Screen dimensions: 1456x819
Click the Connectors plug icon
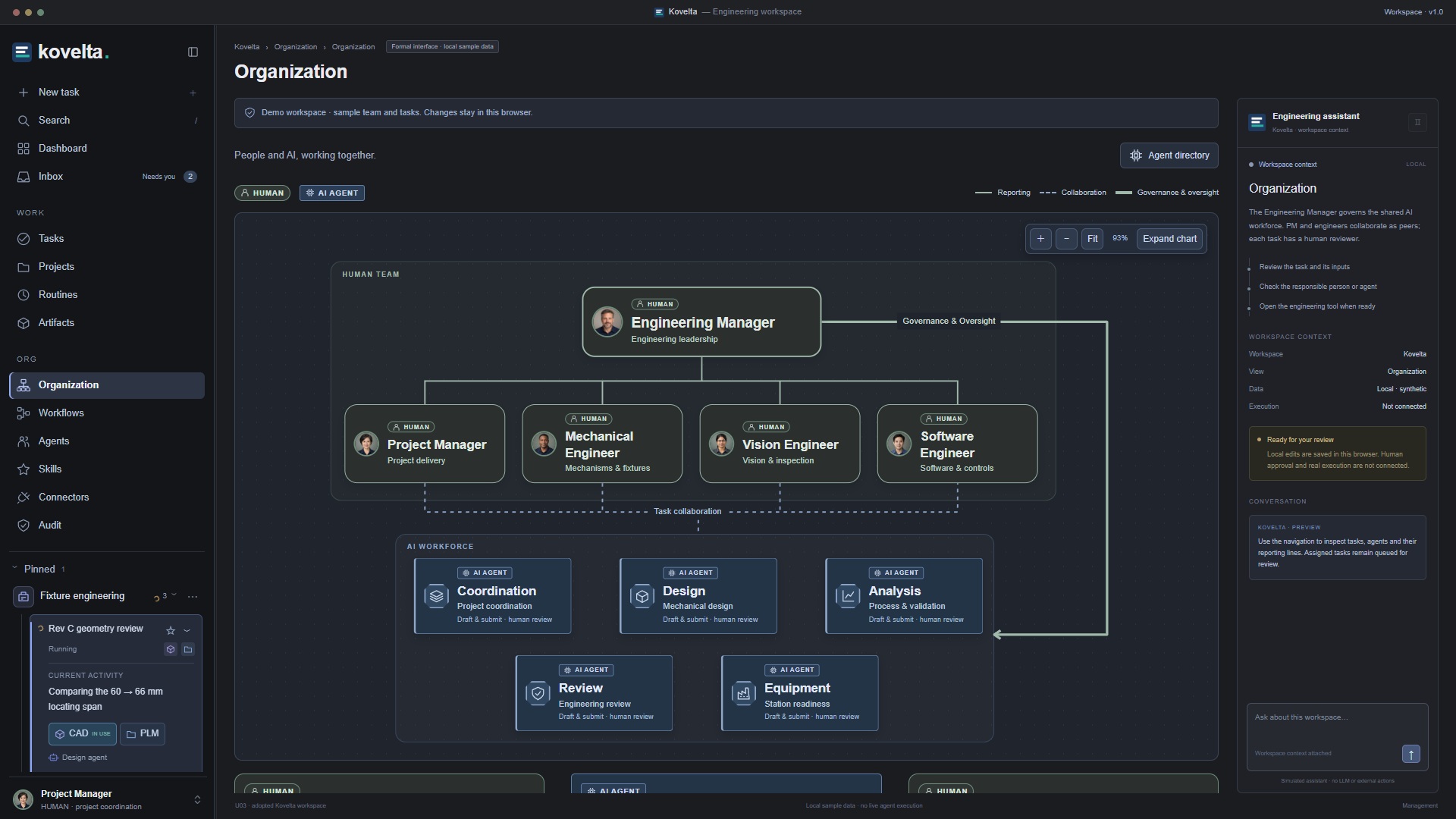[x=24, y=497]
